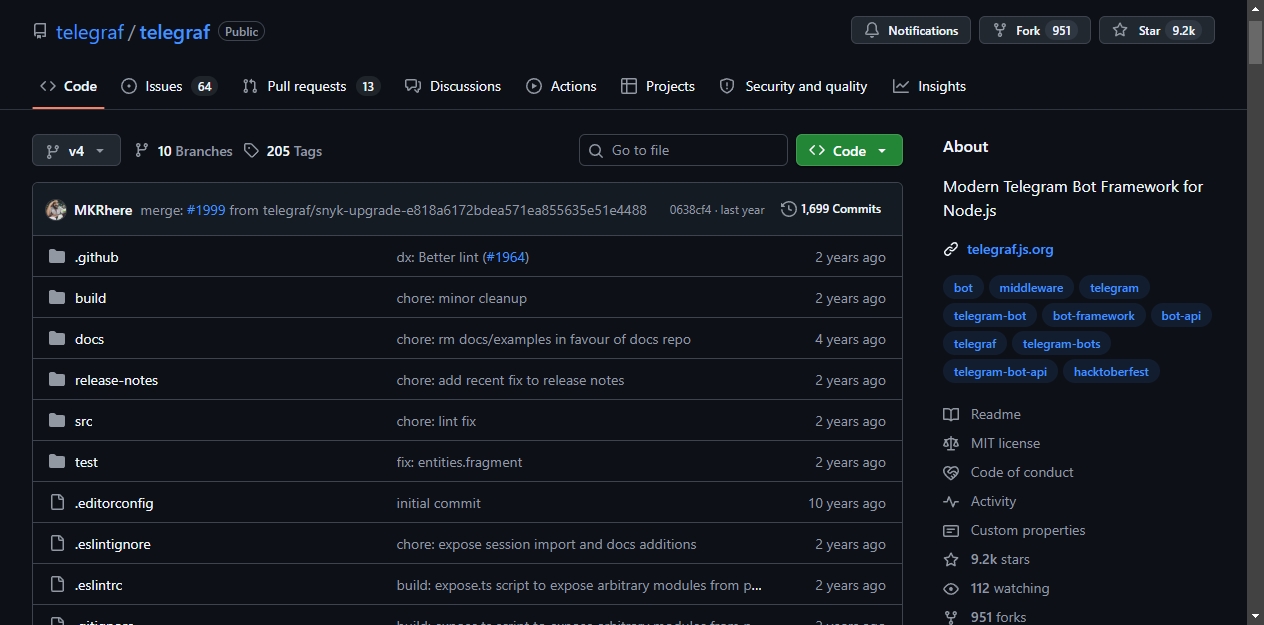Click the repository icon before telegraf
Screen dimensions: 1264x625
(40, 31)
